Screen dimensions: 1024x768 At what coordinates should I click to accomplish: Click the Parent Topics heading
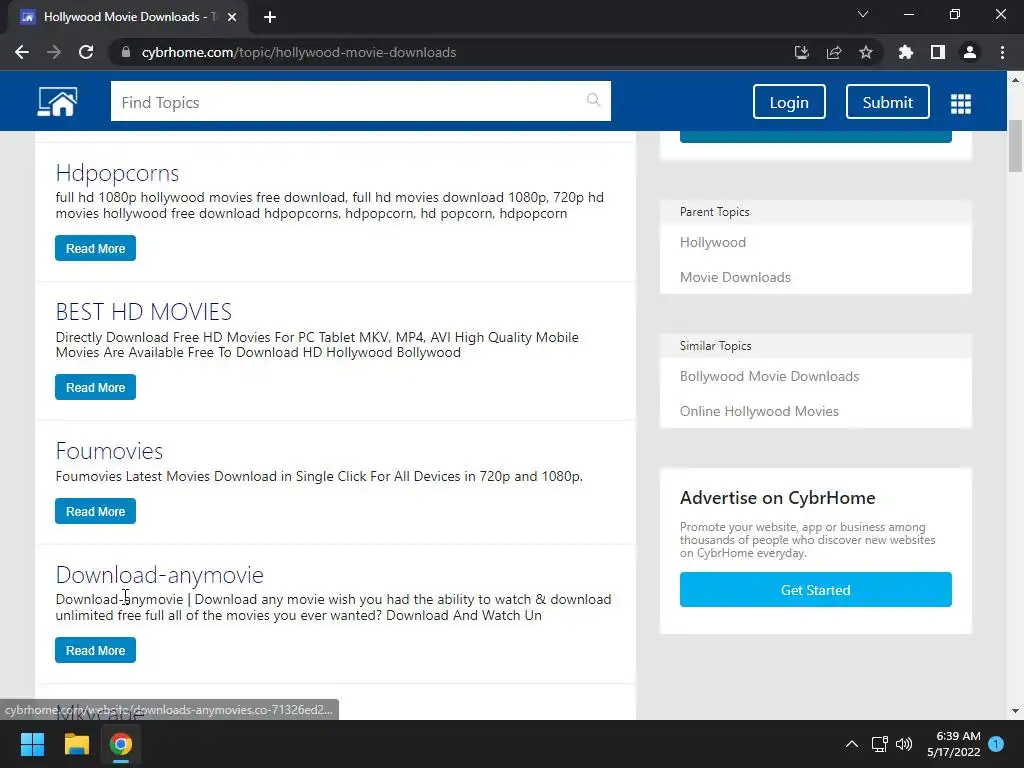click(714, 212)
